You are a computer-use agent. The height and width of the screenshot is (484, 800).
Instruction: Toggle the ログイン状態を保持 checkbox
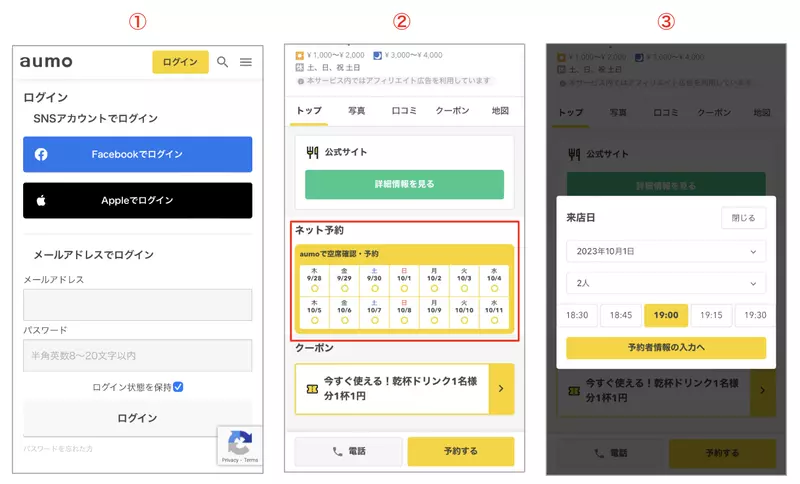click(178, 387)
